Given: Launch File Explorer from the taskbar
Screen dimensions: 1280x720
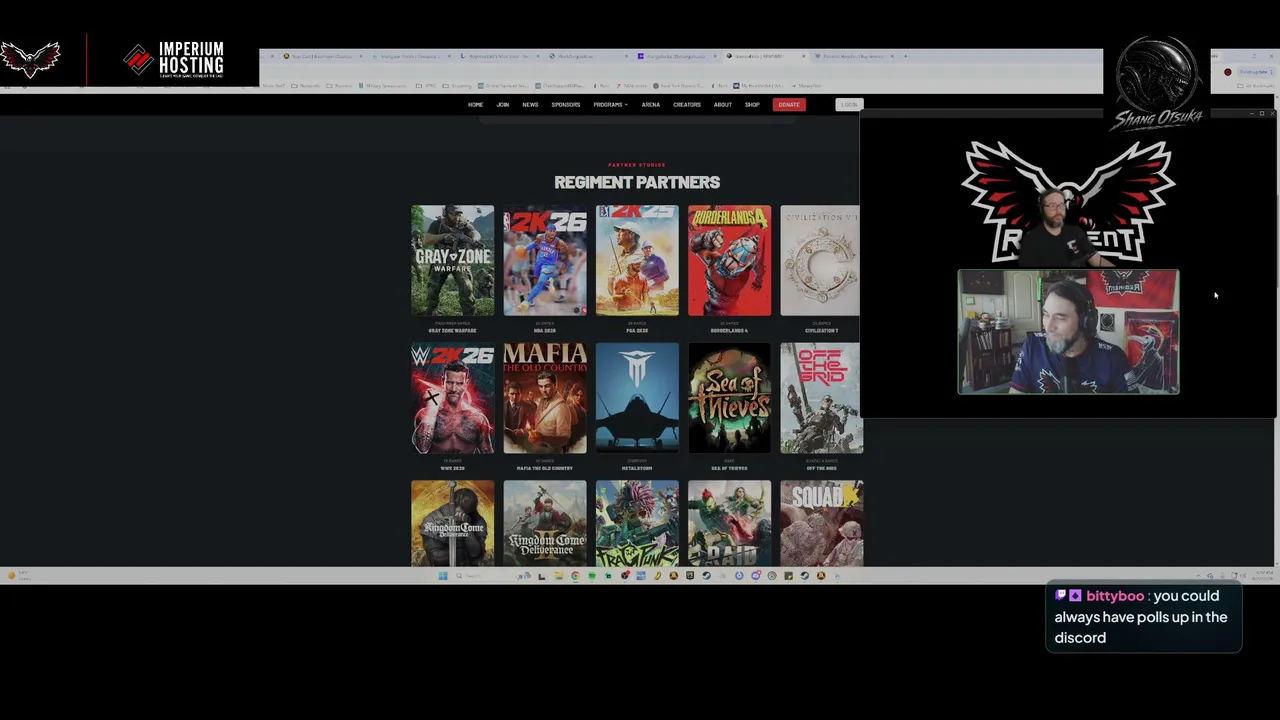Looking at the screenshot, I should click(558, 576).
